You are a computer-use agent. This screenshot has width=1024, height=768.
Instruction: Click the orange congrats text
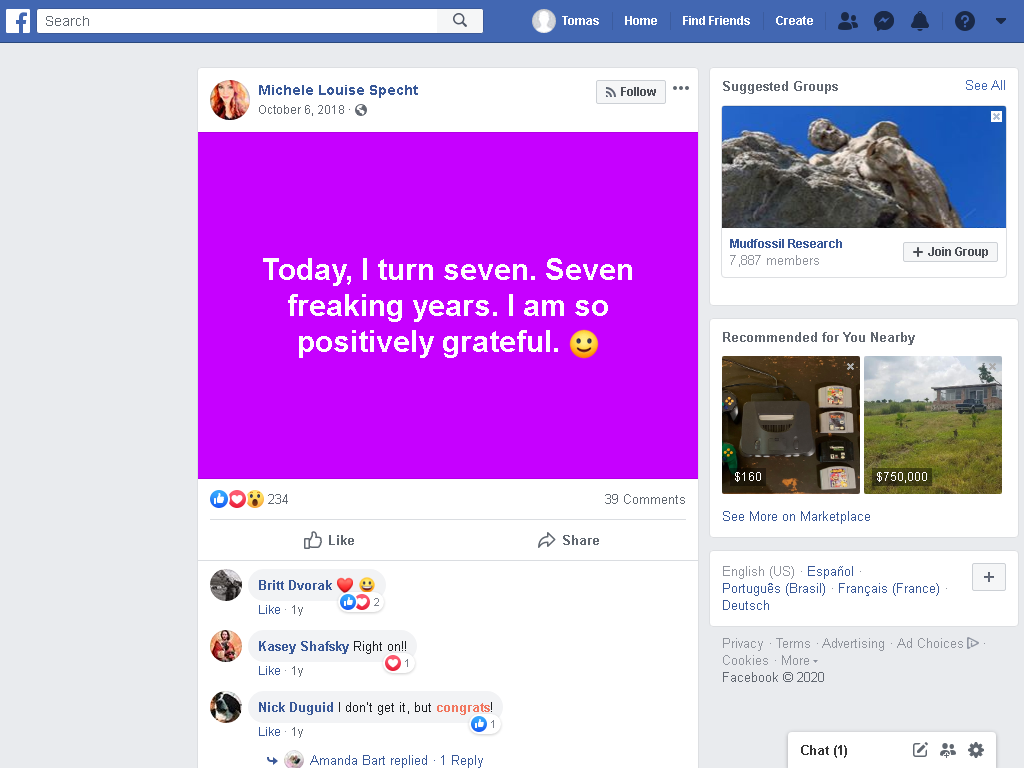(463, 707)
